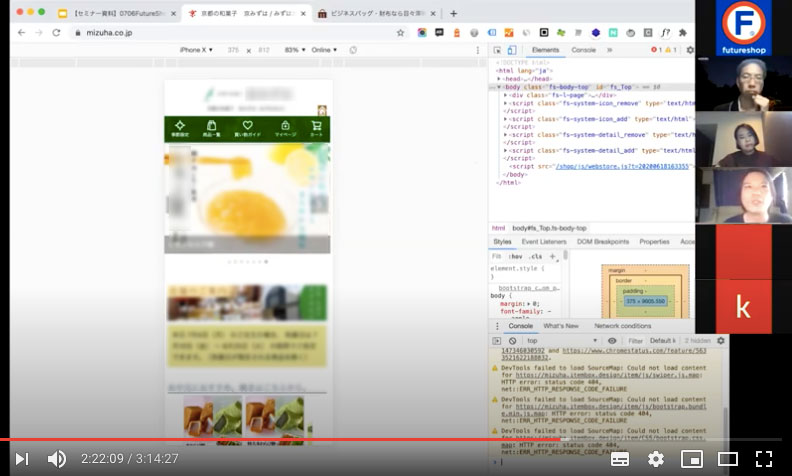Open the Console panel tab at top
Viewport: 792px width, 476px height.
(583, 50)
